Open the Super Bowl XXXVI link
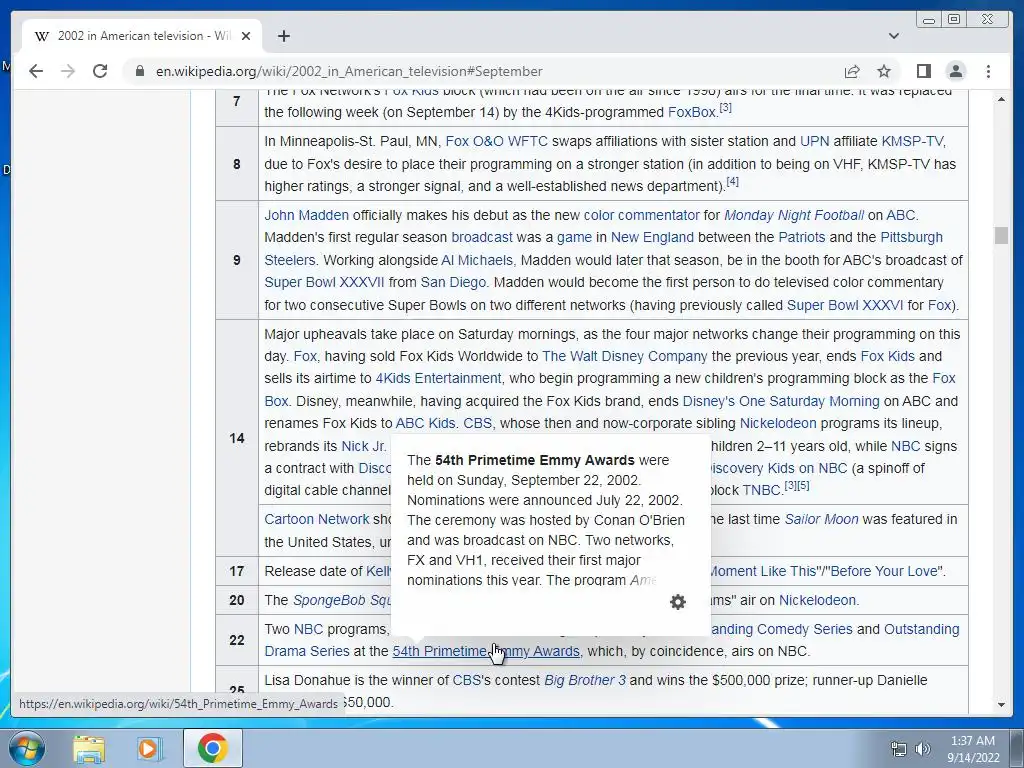Viewport: 1024px width, 768px height. [844, 305]
